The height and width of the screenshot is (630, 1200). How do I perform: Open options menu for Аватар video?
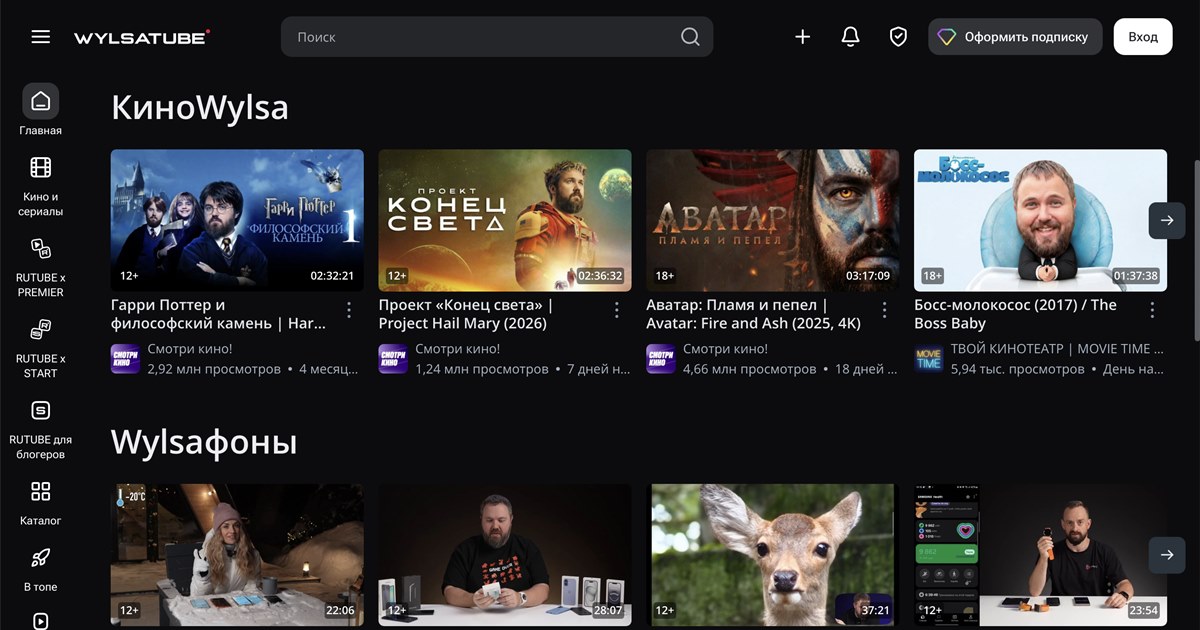[884, 310]
